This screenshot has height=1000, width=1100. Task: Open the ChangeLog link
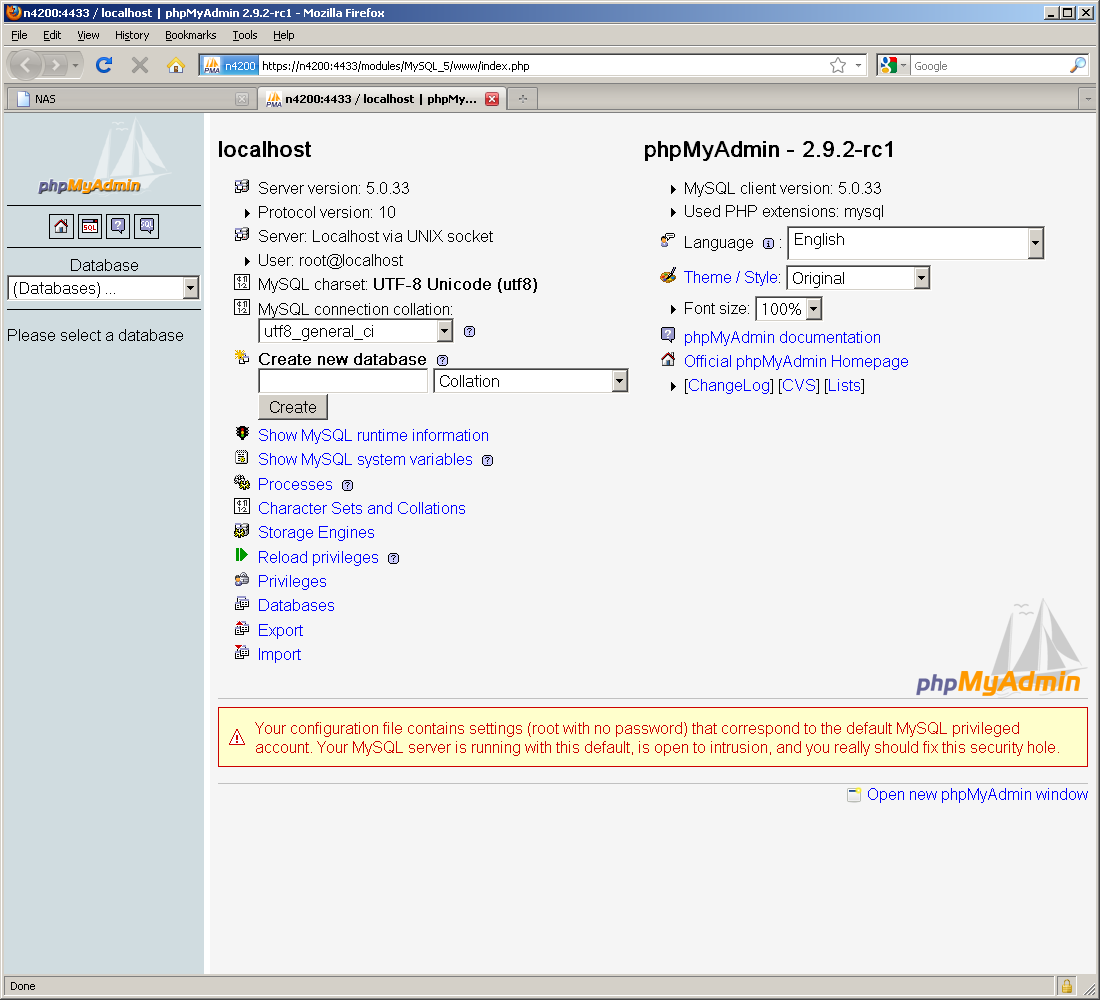point(729,385)
